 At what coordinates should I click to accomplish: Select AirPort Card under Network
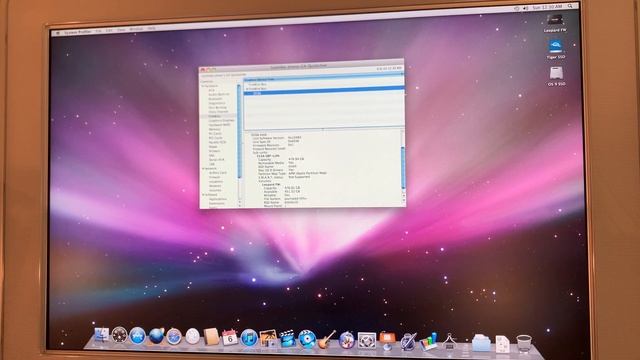(x=218, y=173)
